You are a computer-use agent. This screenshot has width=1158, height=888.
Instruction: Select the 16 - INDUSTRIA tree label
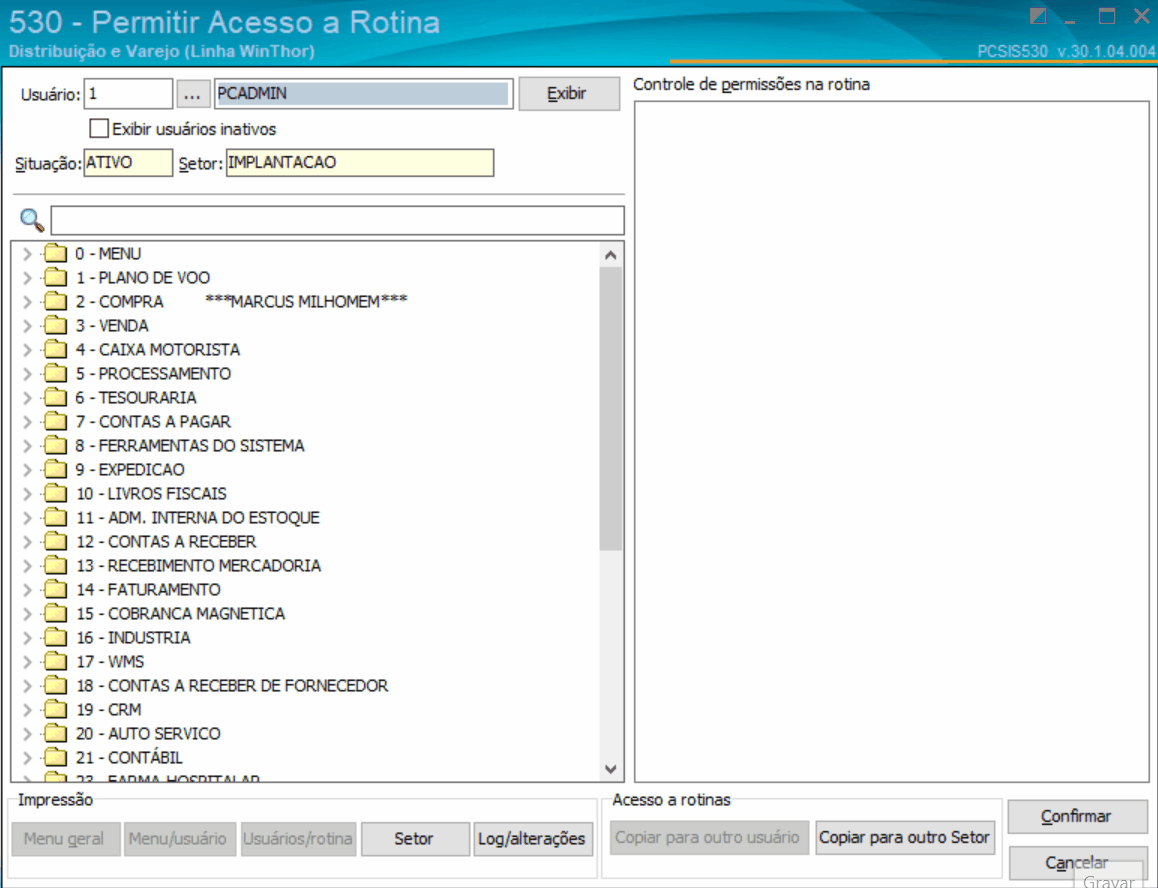coord(133,638)
